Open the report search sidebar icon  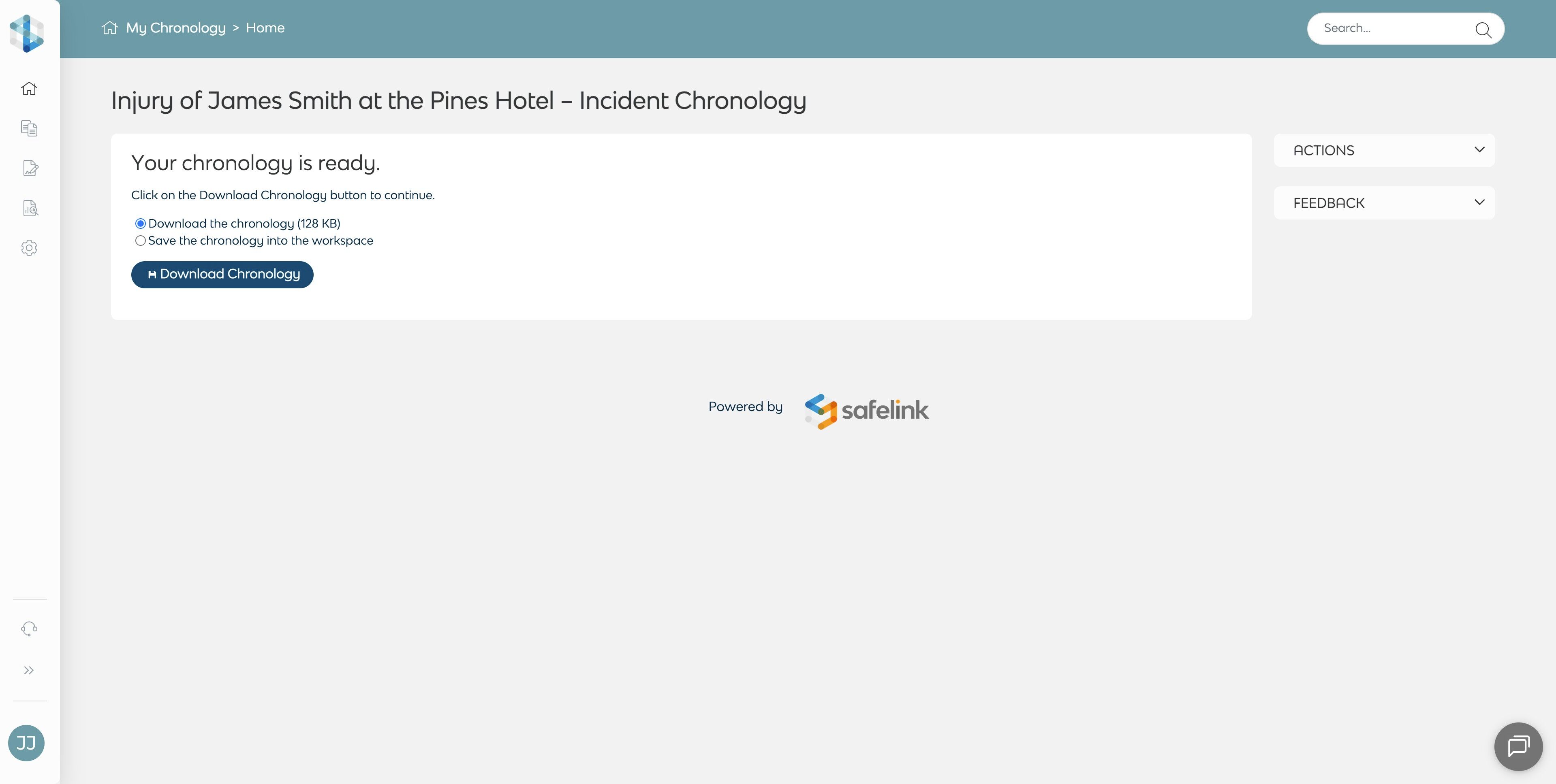point(30,208)
